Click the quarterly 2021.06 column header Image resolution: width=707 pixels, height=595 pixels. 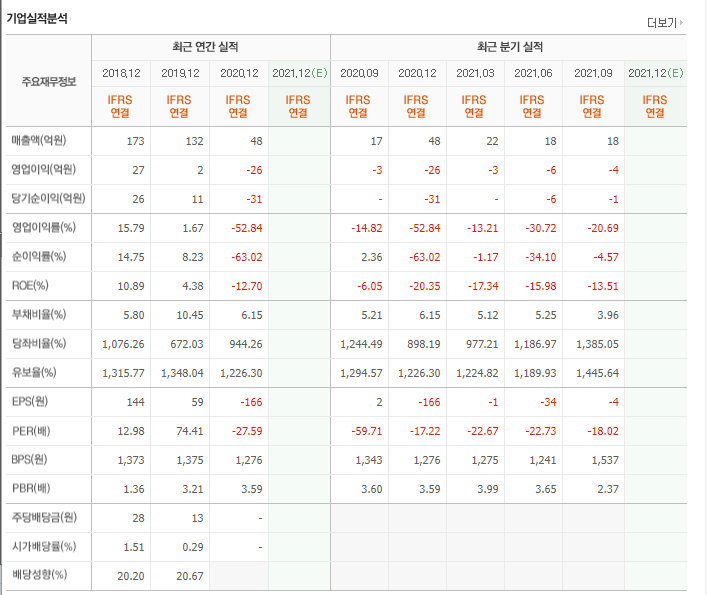tap(533, 73)
